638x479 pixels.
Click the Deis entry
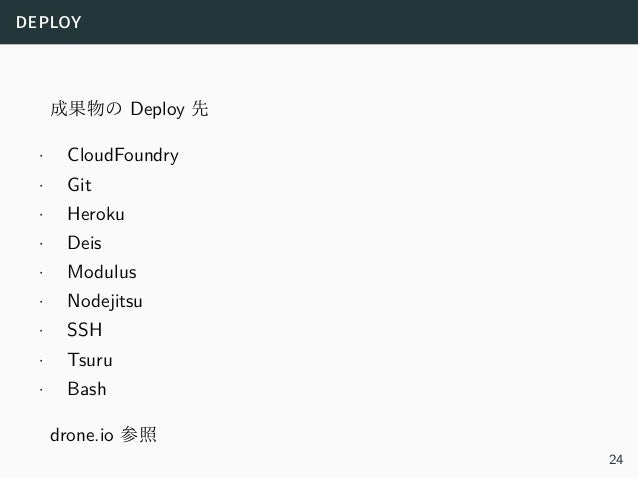(84, 243)
